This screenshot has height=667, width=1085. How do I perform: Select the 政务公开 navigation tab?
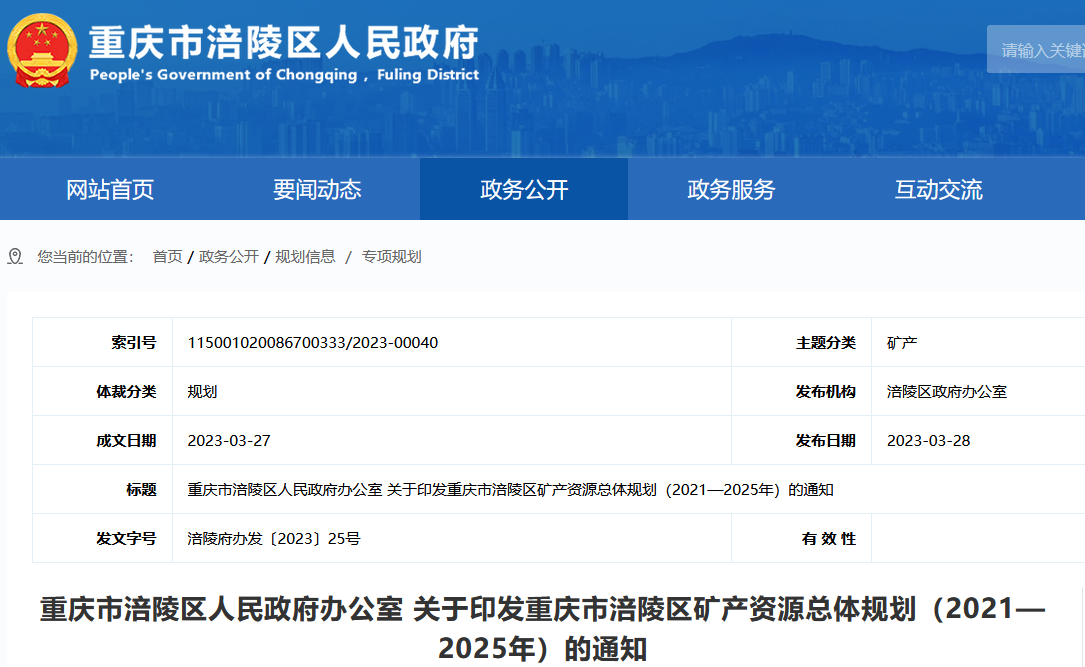tap(524, 190)
